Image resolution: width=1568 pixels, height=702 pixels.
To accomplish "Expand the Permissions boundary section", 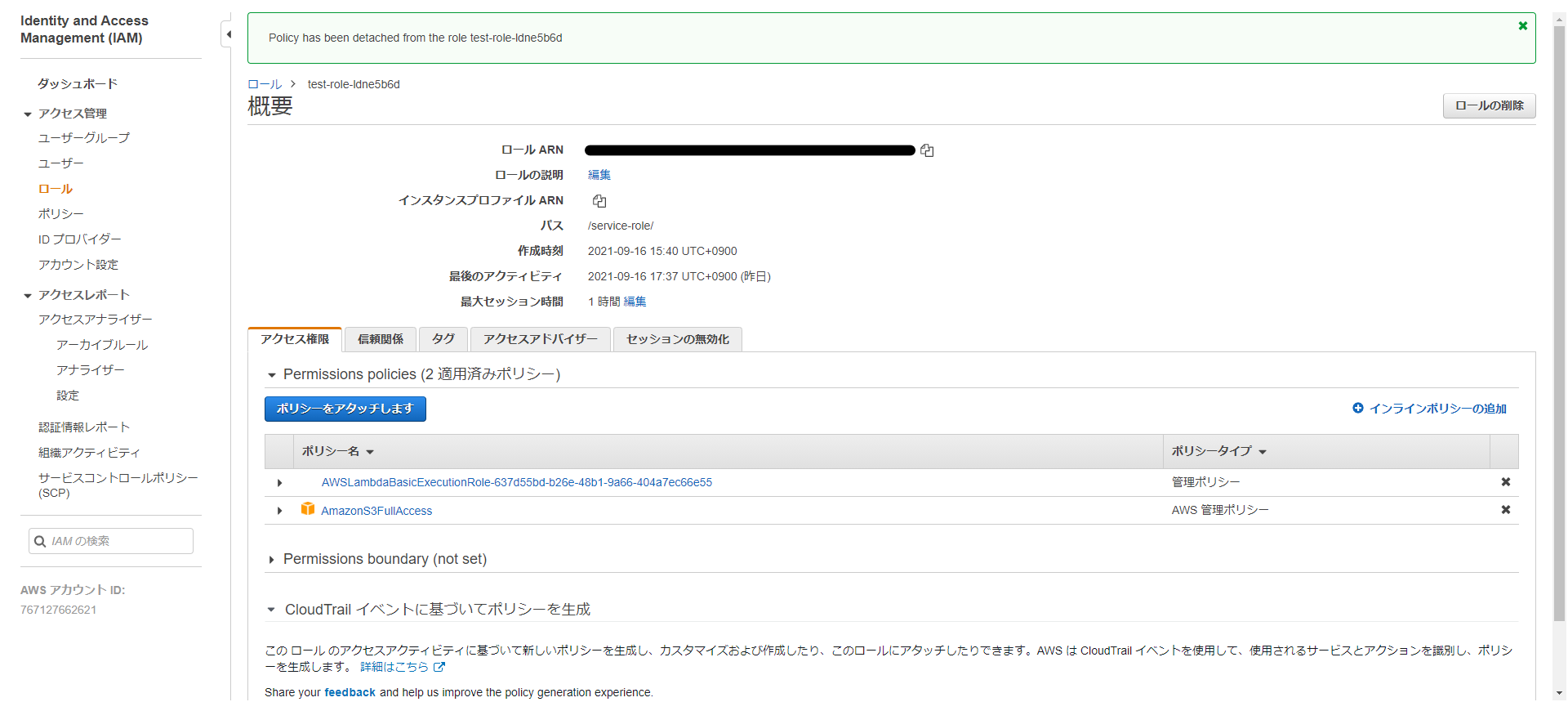I will coord(271,560).
